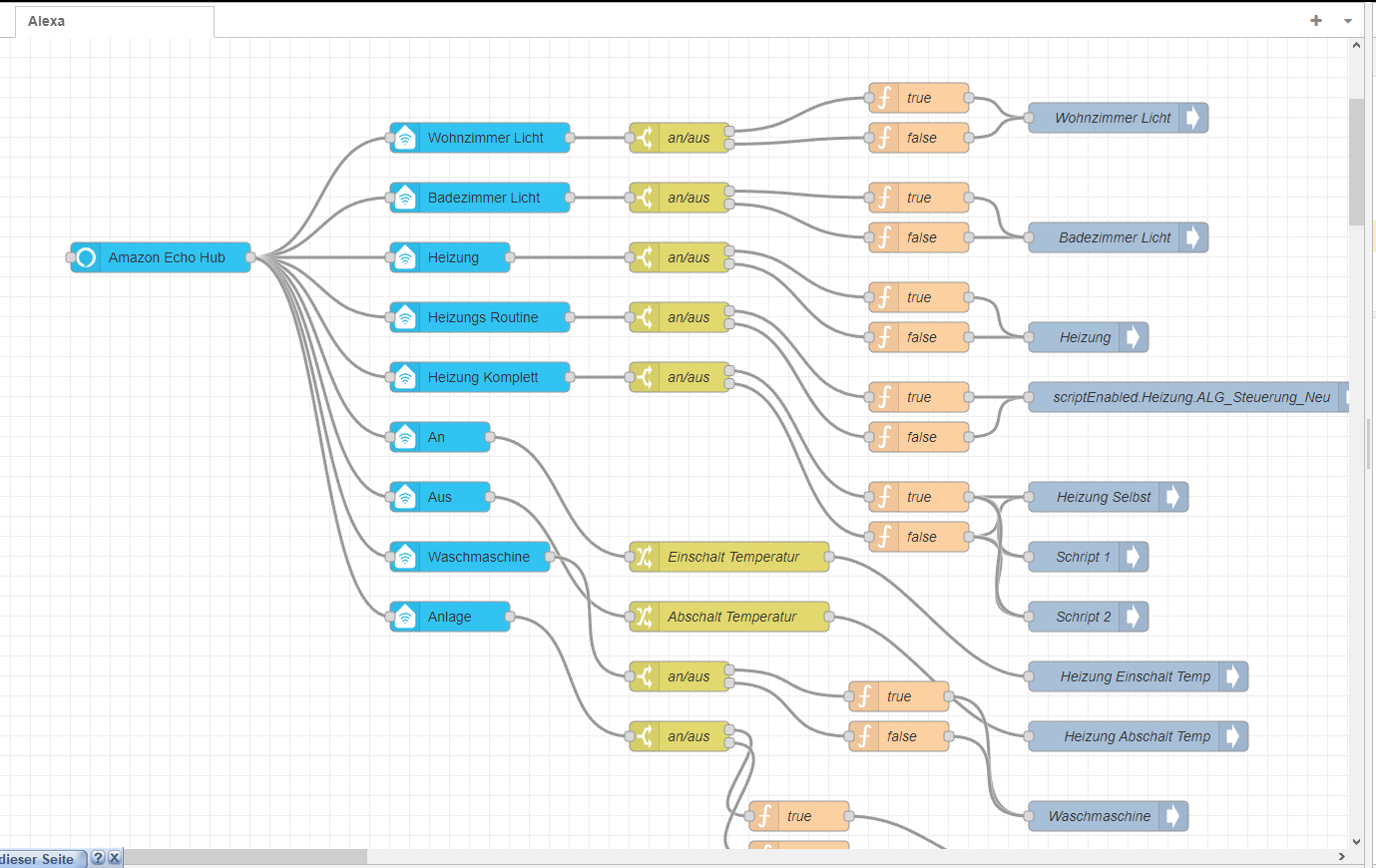Viewport: 1376px width, 868px height.
Task: Click the scroll right arrow
Action: [x=1341, y=856]
